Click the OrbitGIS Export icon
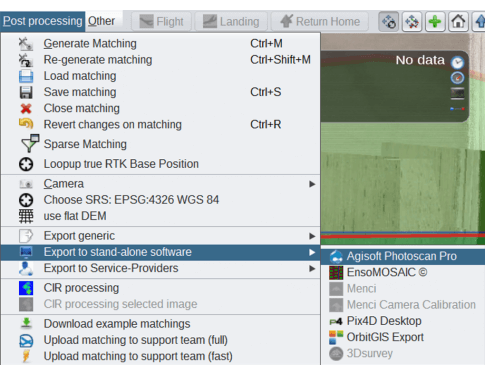This screenshot has height=375, width=485. (x=336, y=337)
